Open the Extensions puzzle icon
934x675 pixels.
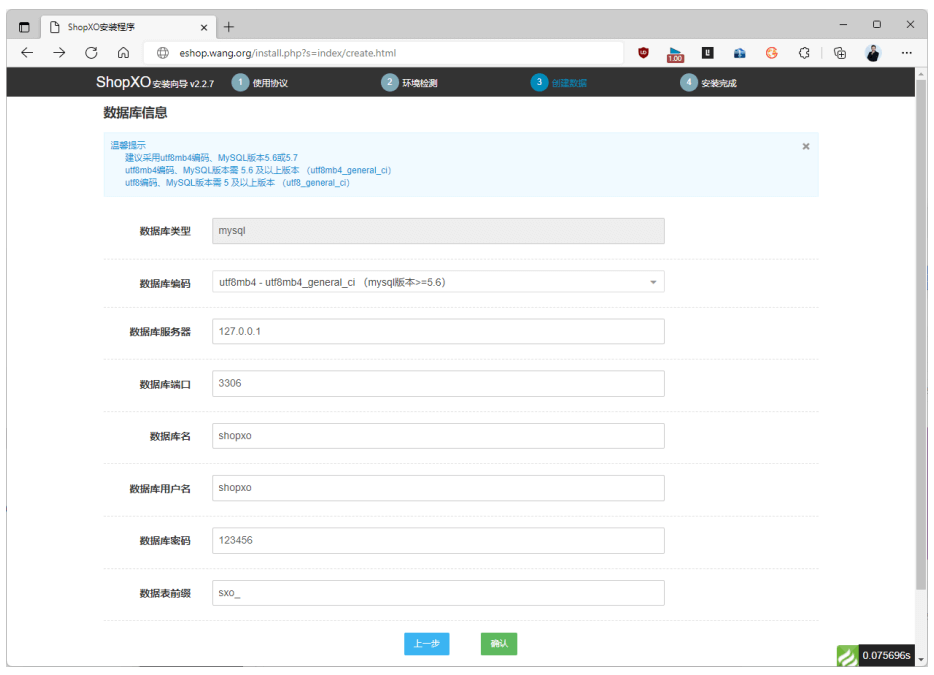tap(804, 53)
